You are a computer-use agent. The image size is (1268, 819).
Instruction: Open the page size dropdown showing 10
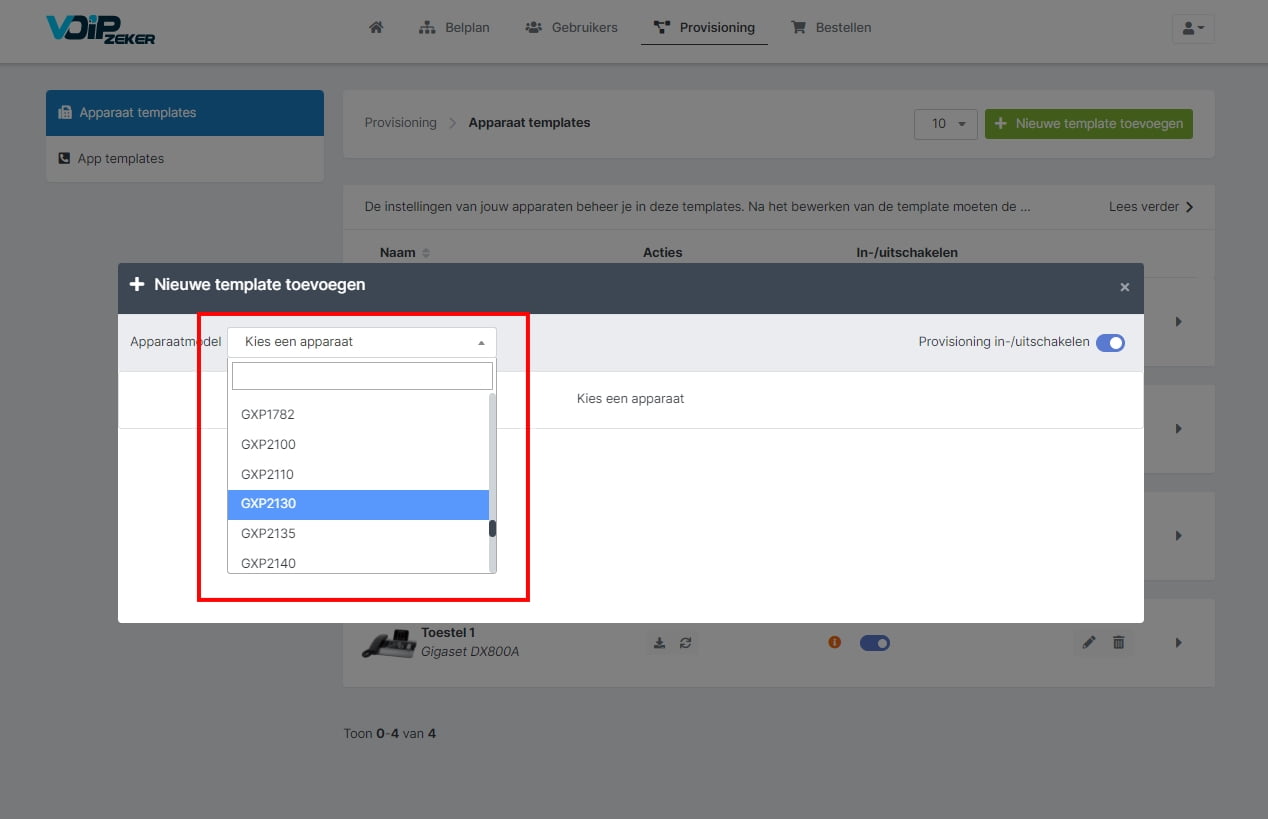[945, 124]
